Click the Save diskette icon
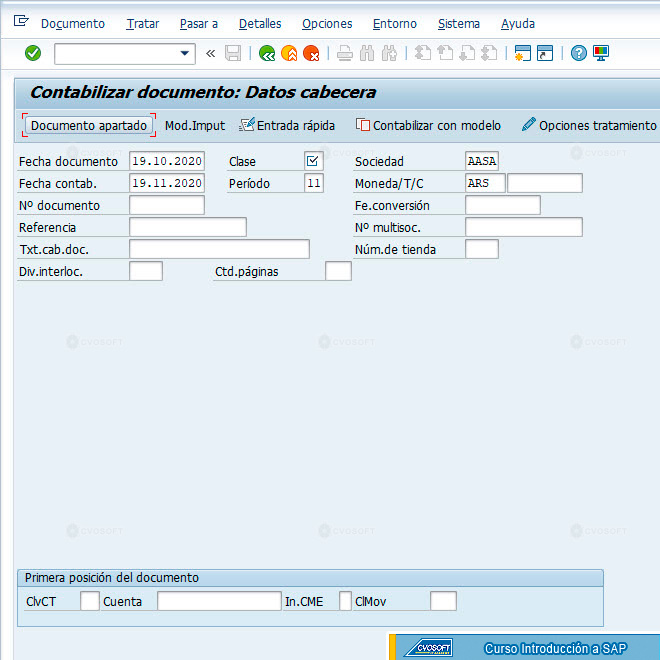 (233, 53)
